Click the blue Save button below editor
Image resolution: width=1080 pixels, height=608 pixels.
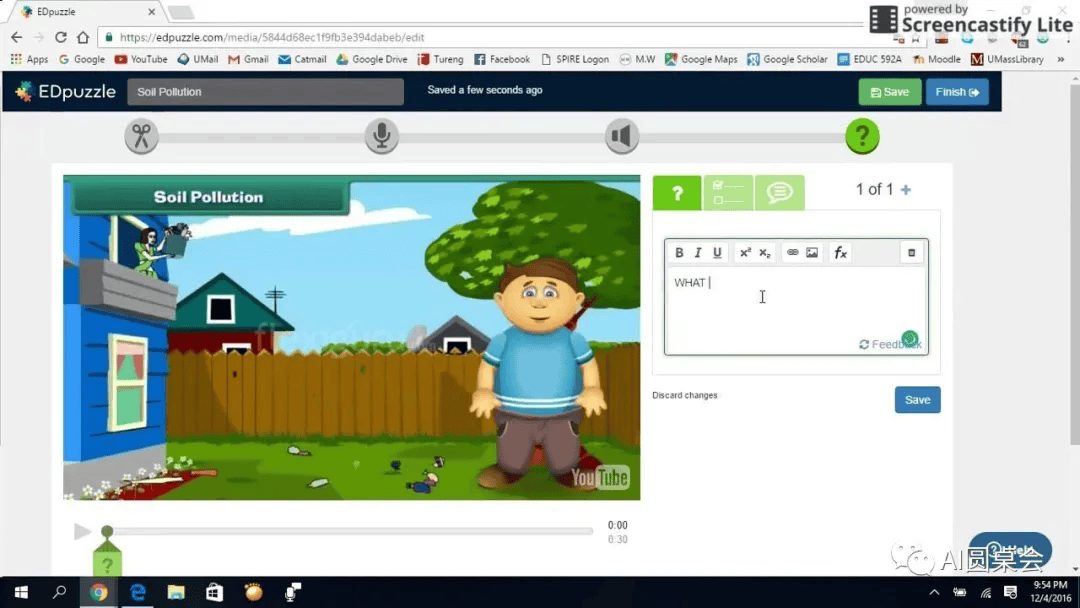[917, 400]
